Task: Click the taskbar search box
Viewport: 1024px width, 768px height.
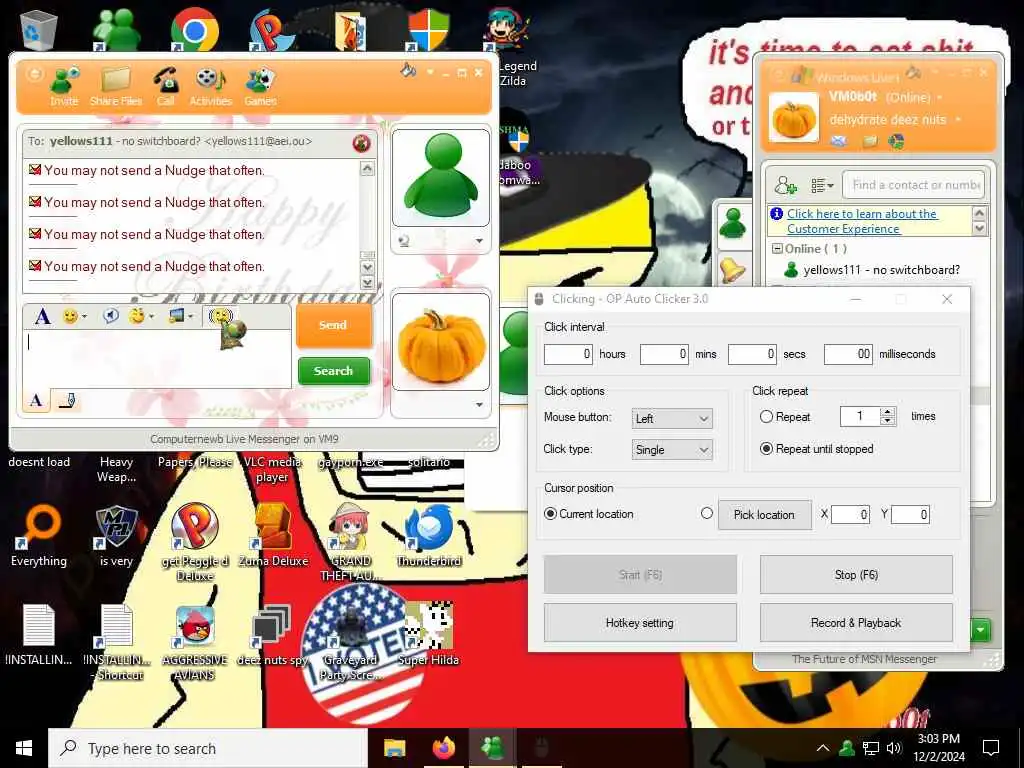Action: [208, 748]
